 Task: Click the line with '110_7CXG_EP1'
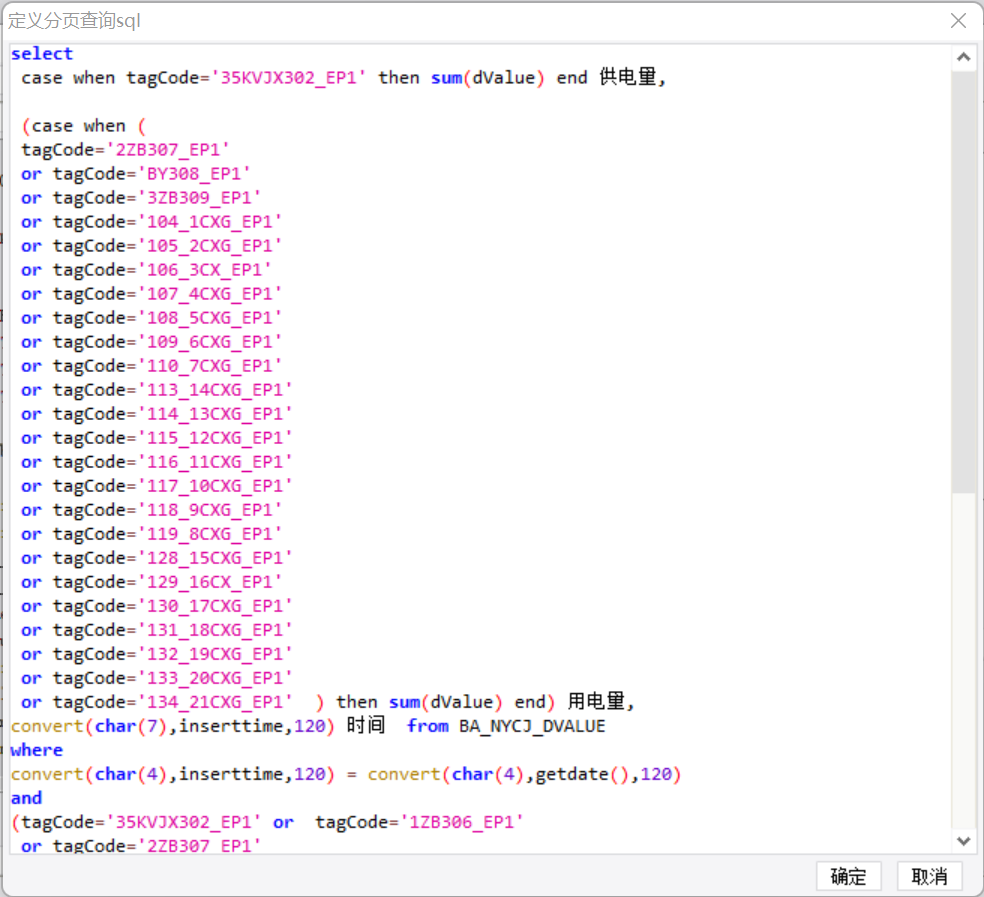[151, 366]
